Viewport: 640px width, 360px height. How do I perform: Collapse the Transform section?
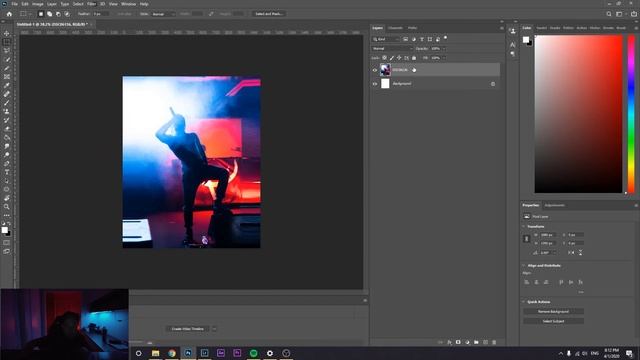coord(524,227)
